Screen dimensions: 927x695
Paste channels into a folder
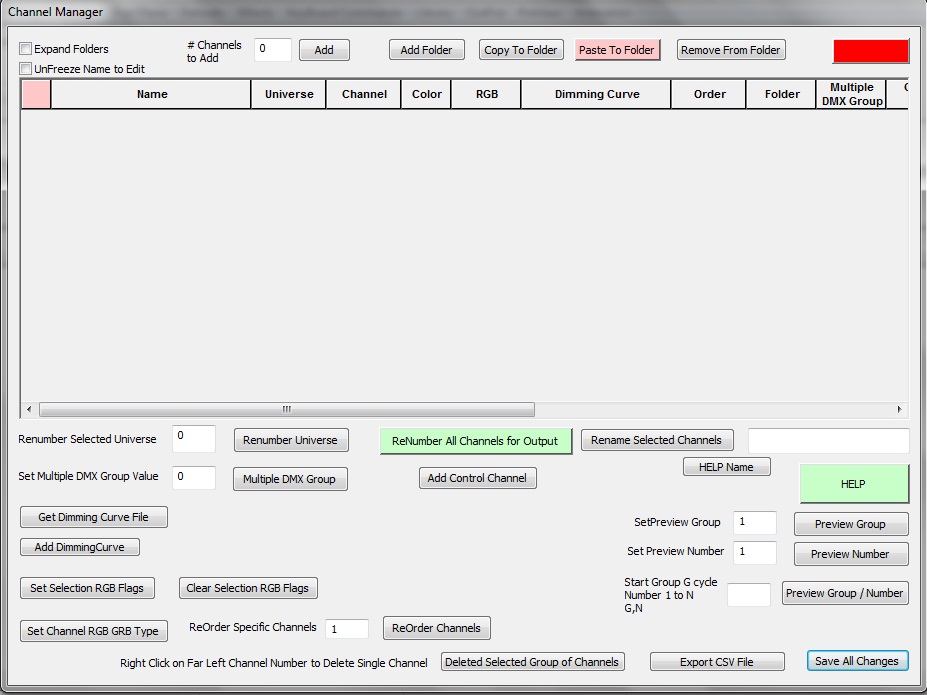tap(615, 49)
